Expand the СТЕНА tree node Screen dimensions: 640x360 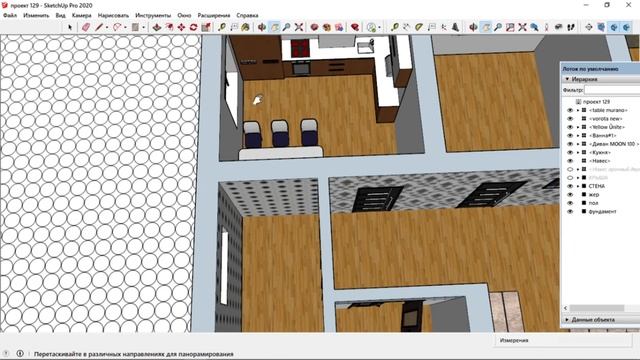point(578,186)
